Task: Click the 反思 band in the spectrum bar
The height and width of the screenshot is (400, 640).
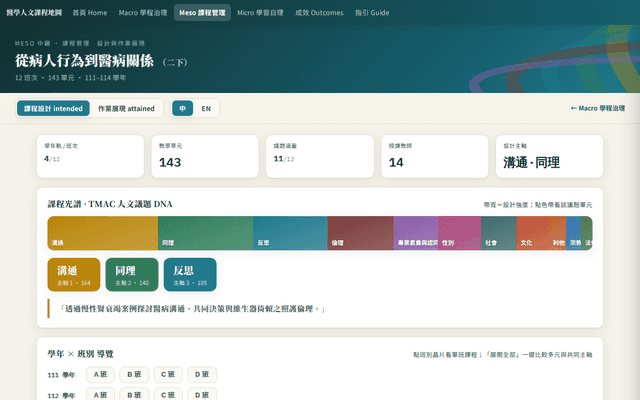Action: (290, 233)
